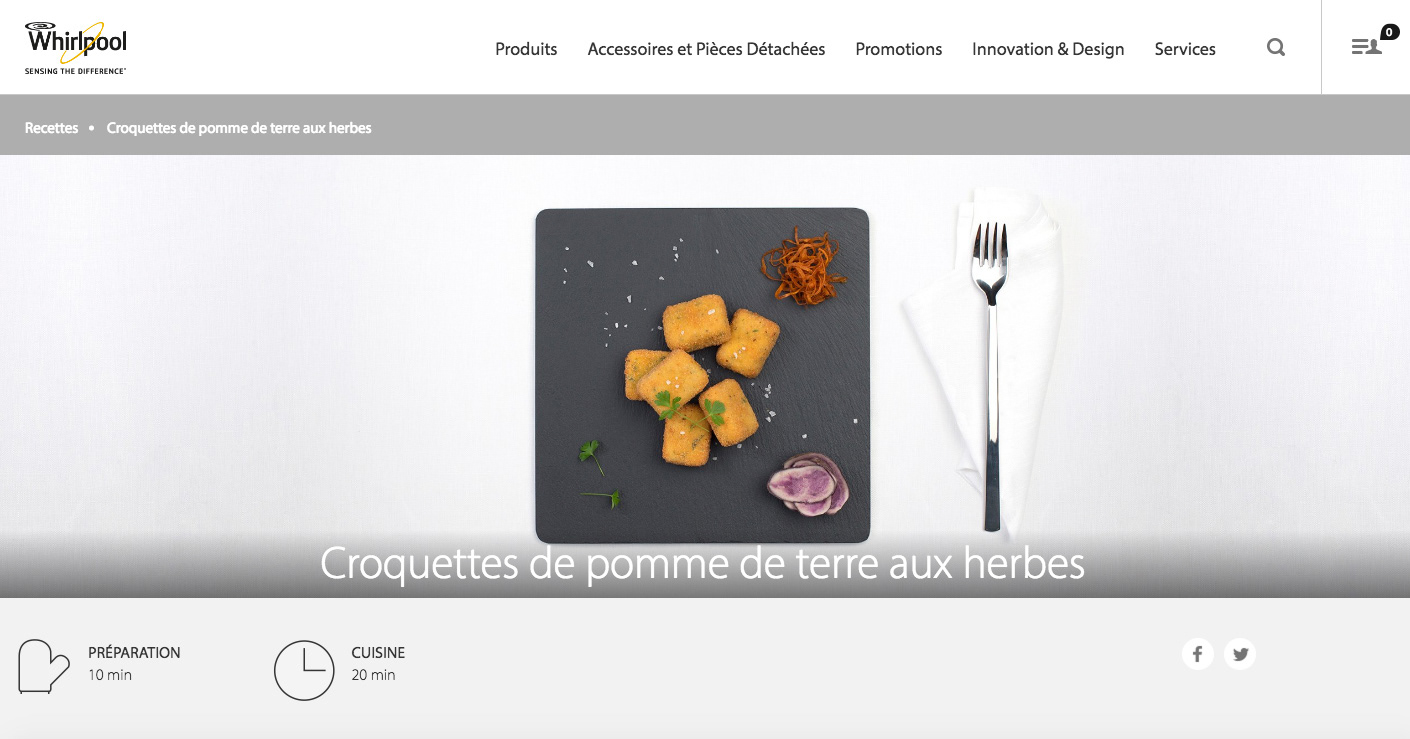Open Accessoires et Pièces Détachées menu
This screenshot has width=1410, height=739.
click(x=706, y=49)
